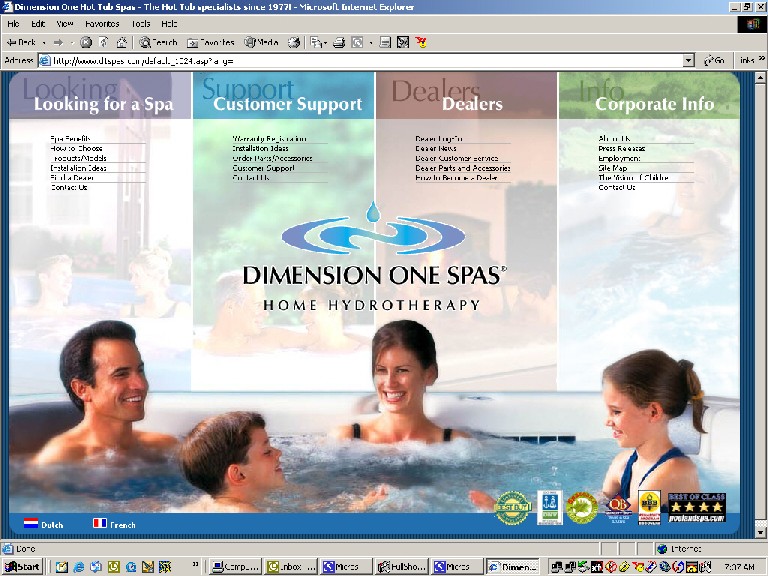Click the Dealer Parts and Accessories link
The height and width of the screenshot is (576, 768).
click(x=462, y=168)
